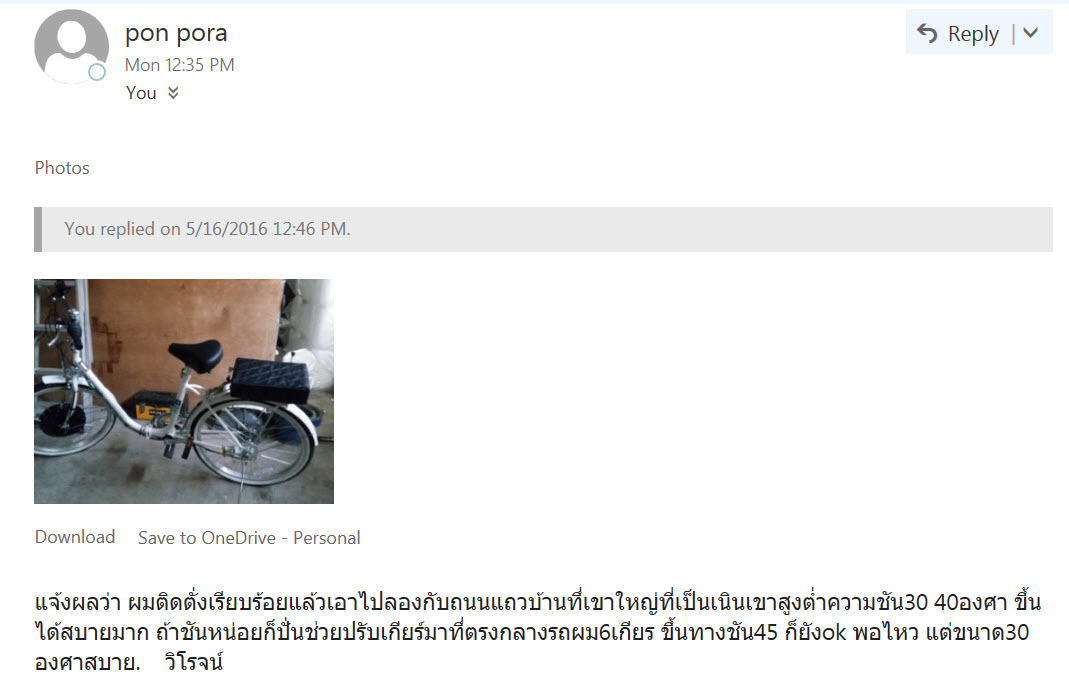Click the Mon 12:35 PM timestamp
Viewport: 1069px width, 694px height.
tap(180, 65)
